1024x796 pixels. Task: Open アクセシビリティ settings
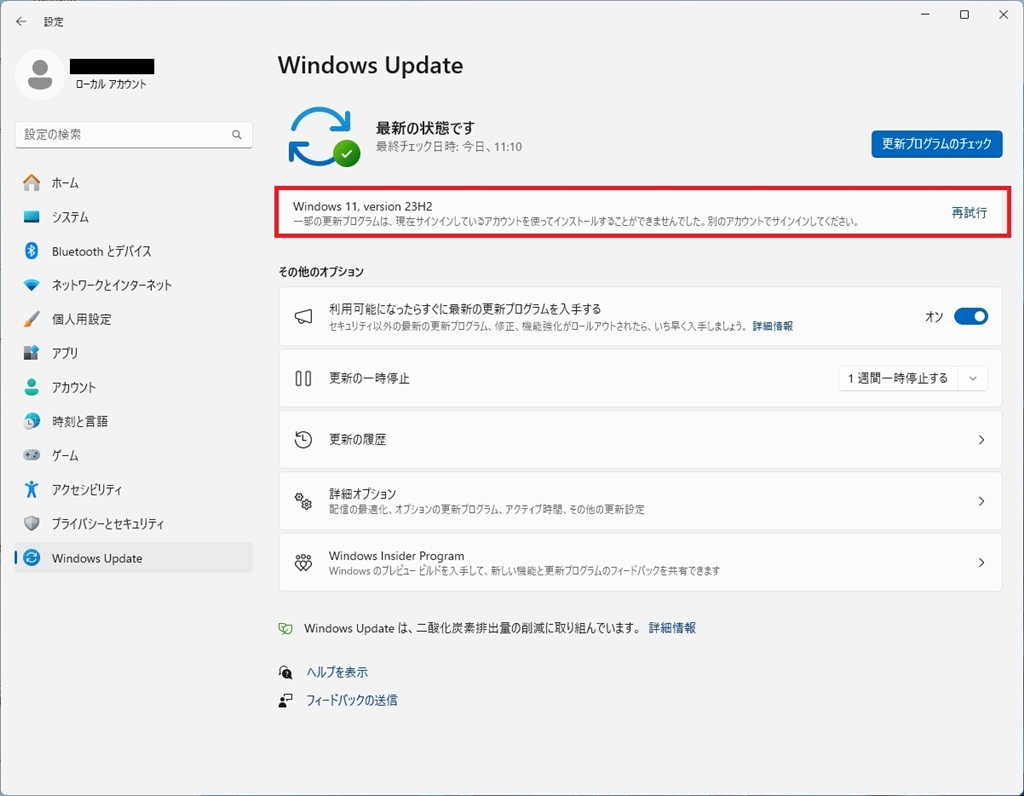[133, 489]
